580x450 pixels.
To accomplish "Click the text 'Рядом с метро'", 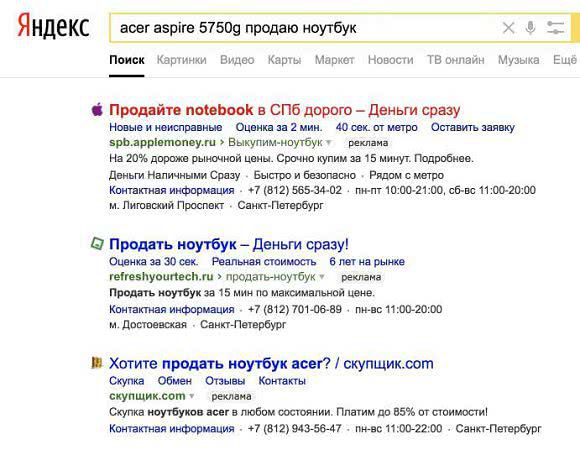I will pos(407,175).
